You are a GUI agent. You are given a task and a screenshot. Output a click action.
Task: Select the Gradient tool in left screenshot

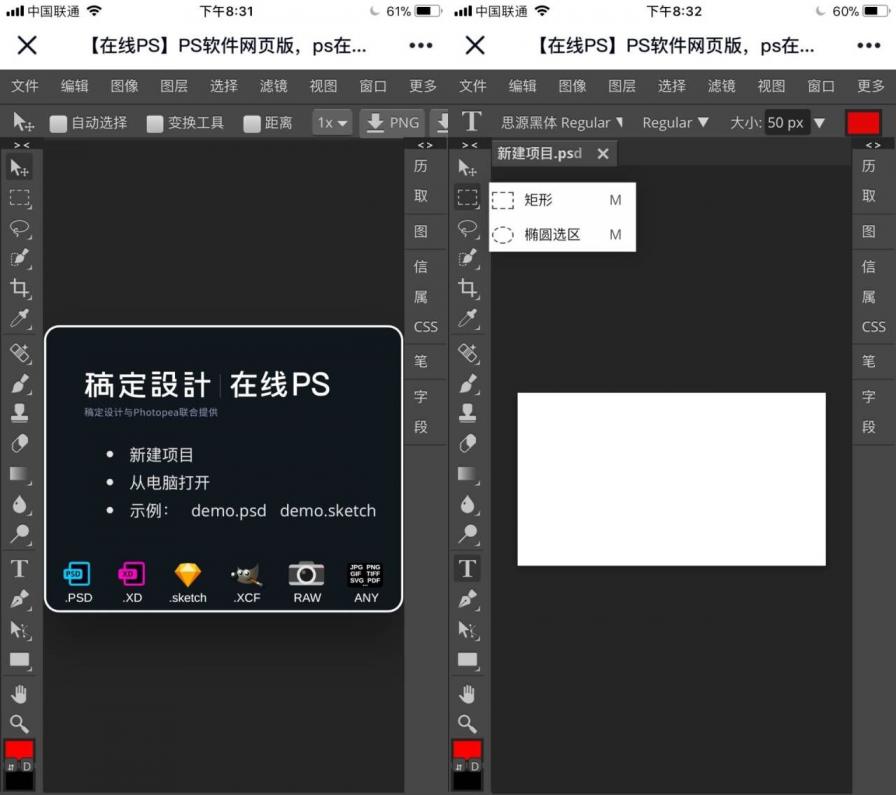(x=19, y=474)
